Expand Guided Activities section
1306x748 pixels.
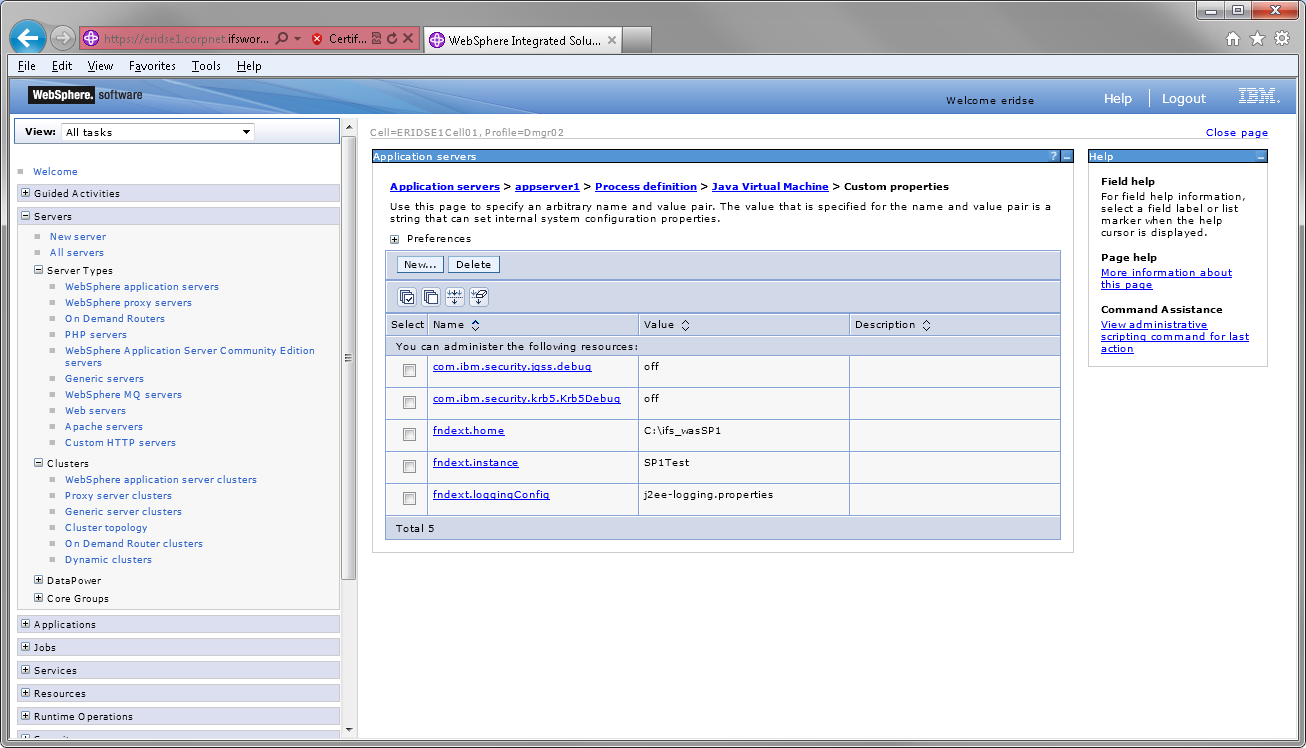(x=25, y=193)
